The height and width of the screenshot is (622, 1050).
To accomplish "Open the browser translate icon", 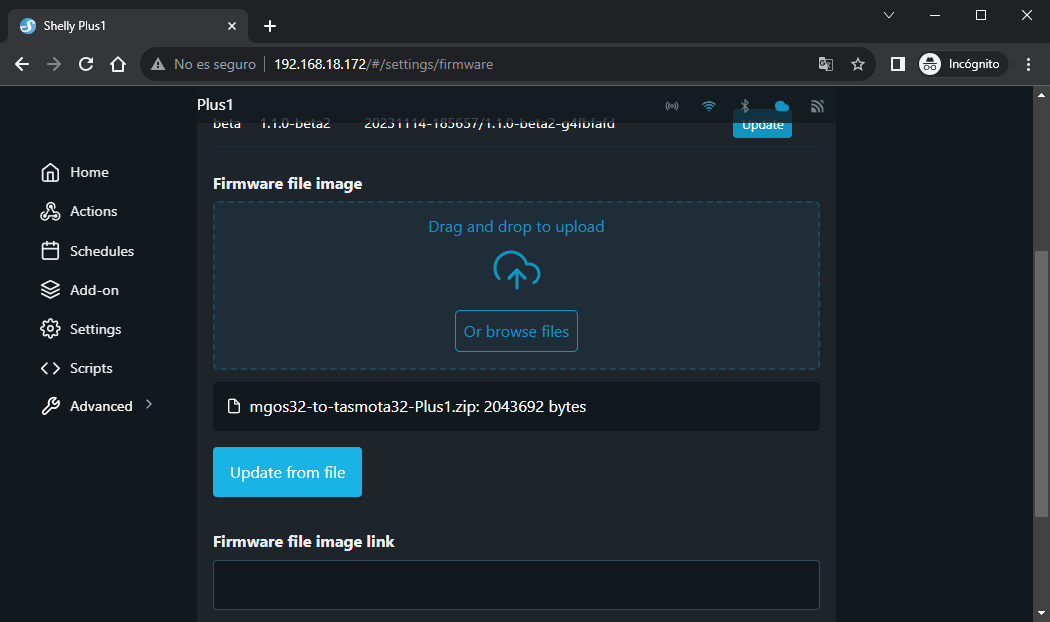I will [825, 64].
